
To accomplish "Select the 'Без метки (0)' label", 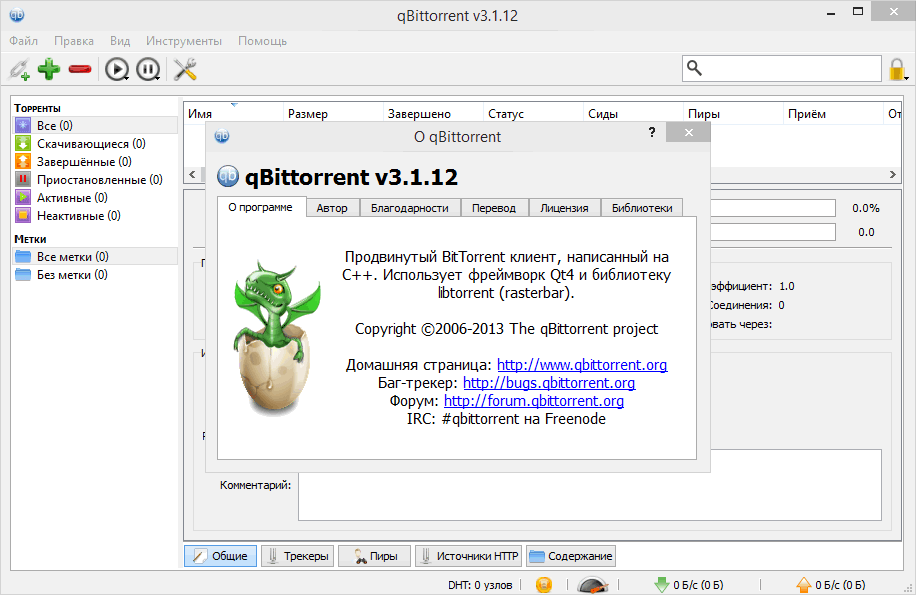I will pos(95,275).
